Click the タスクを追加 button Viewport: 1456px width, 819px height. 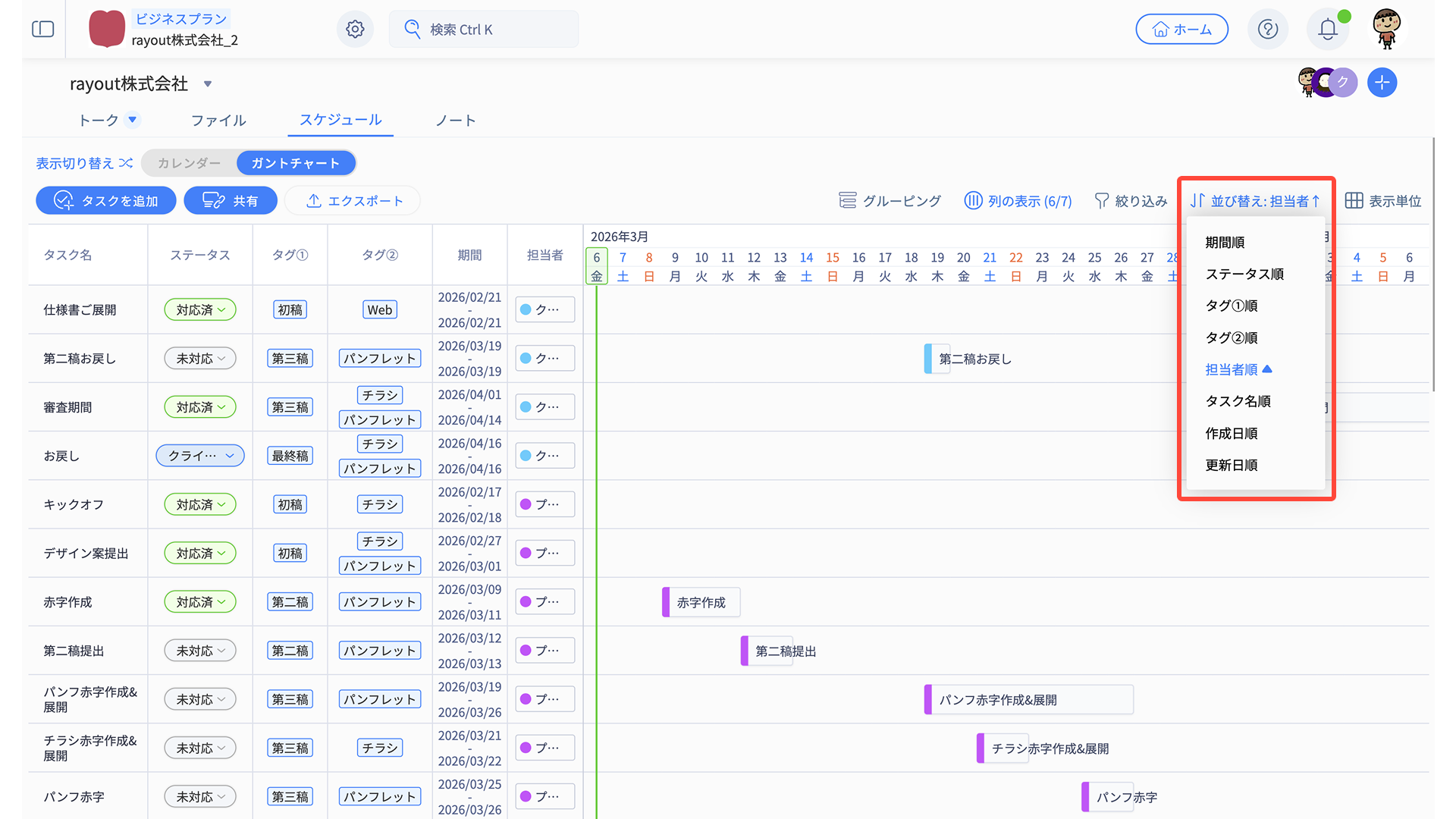click(x=106, y=201)
